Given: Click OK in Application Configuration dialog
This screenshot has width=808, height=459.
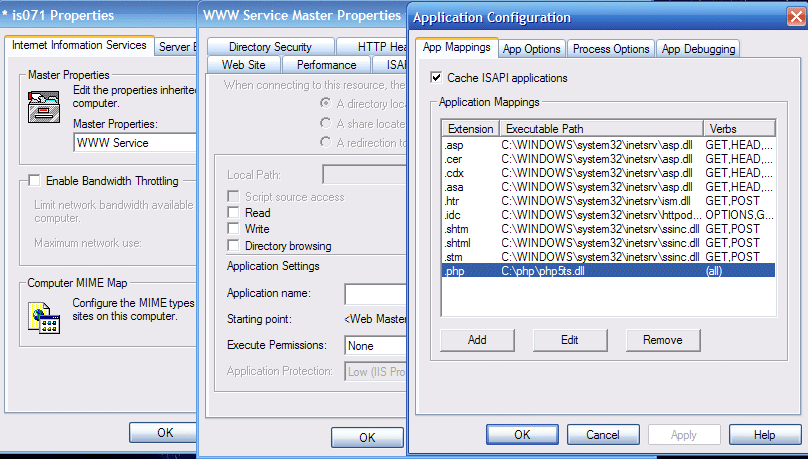Looking at the screenshot, I should (x=522, y=435).
